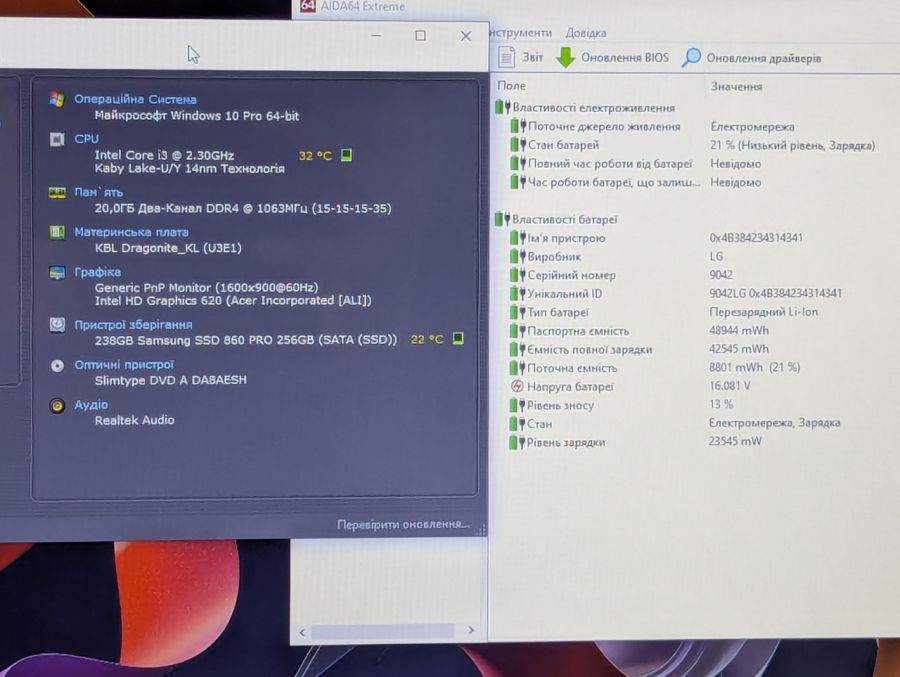This screenshot has height=677, width=900.
Task: Click the Intel HD Graphics 620 line
Action: click(233, 300)
